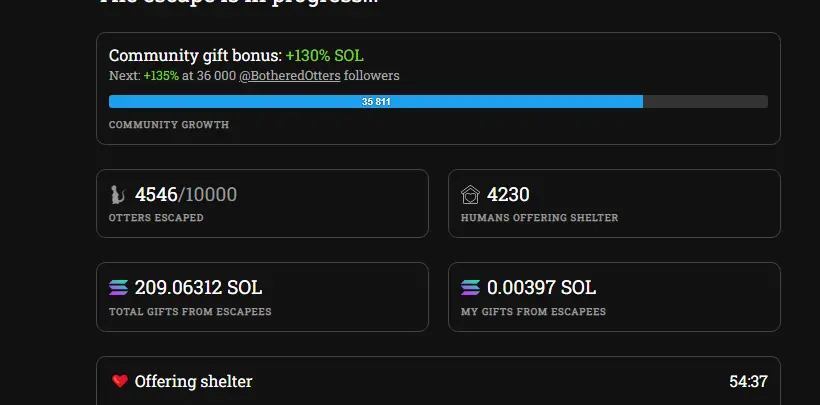Click the +135% next bonus text

coord(161,76)
